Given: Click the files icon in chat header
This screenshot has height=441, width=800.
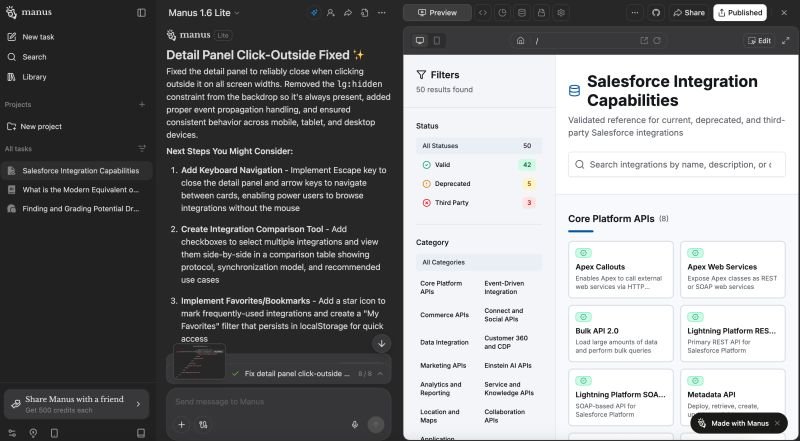Looking at the screenshot, I should (x=364, y=13).
